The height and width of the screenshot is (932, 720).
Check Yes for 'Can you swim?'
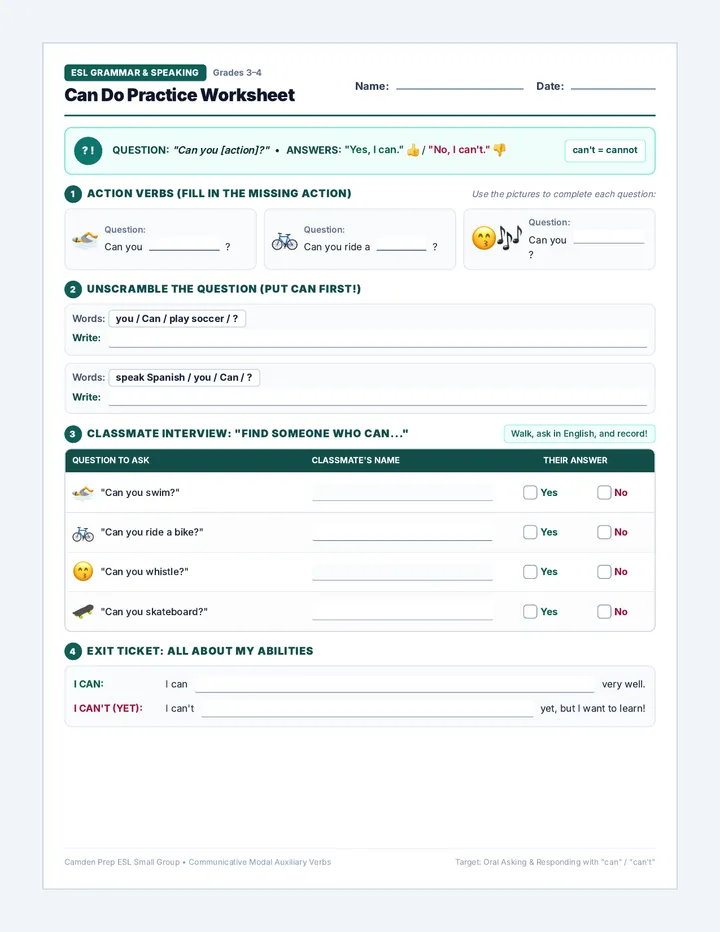(x=530, y=492)
